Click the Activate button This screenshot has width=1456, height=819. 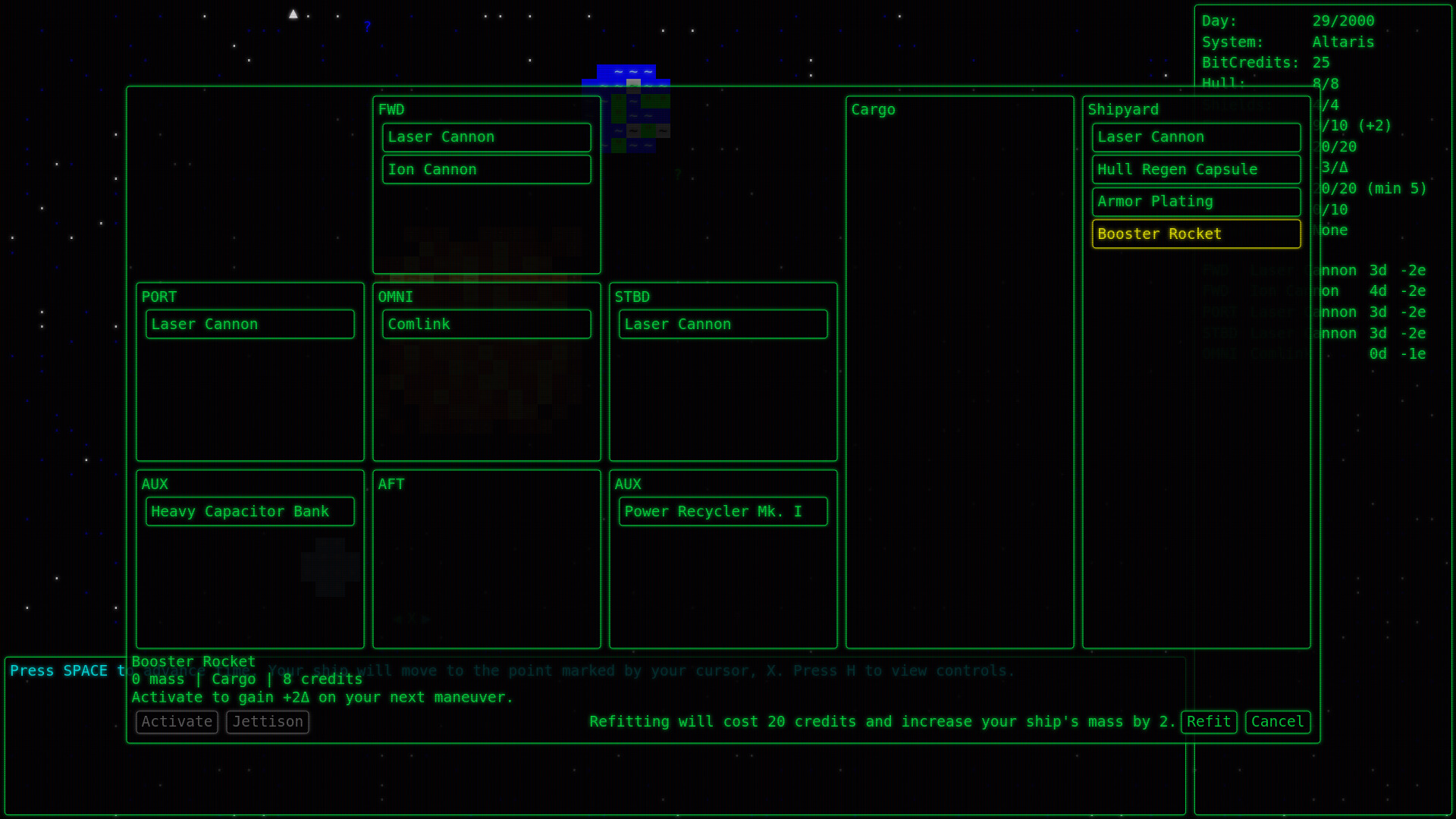click(x=177, y=721)
